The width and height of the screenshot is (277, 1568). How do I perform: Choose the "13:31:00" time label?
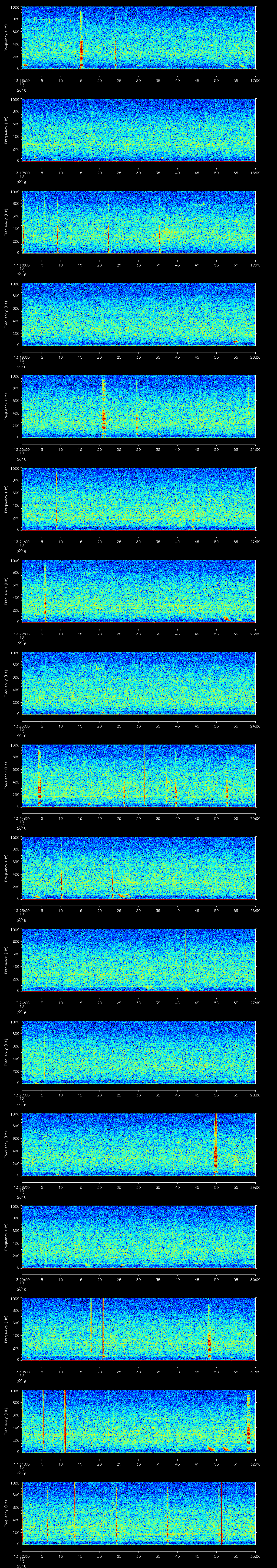22,1464
